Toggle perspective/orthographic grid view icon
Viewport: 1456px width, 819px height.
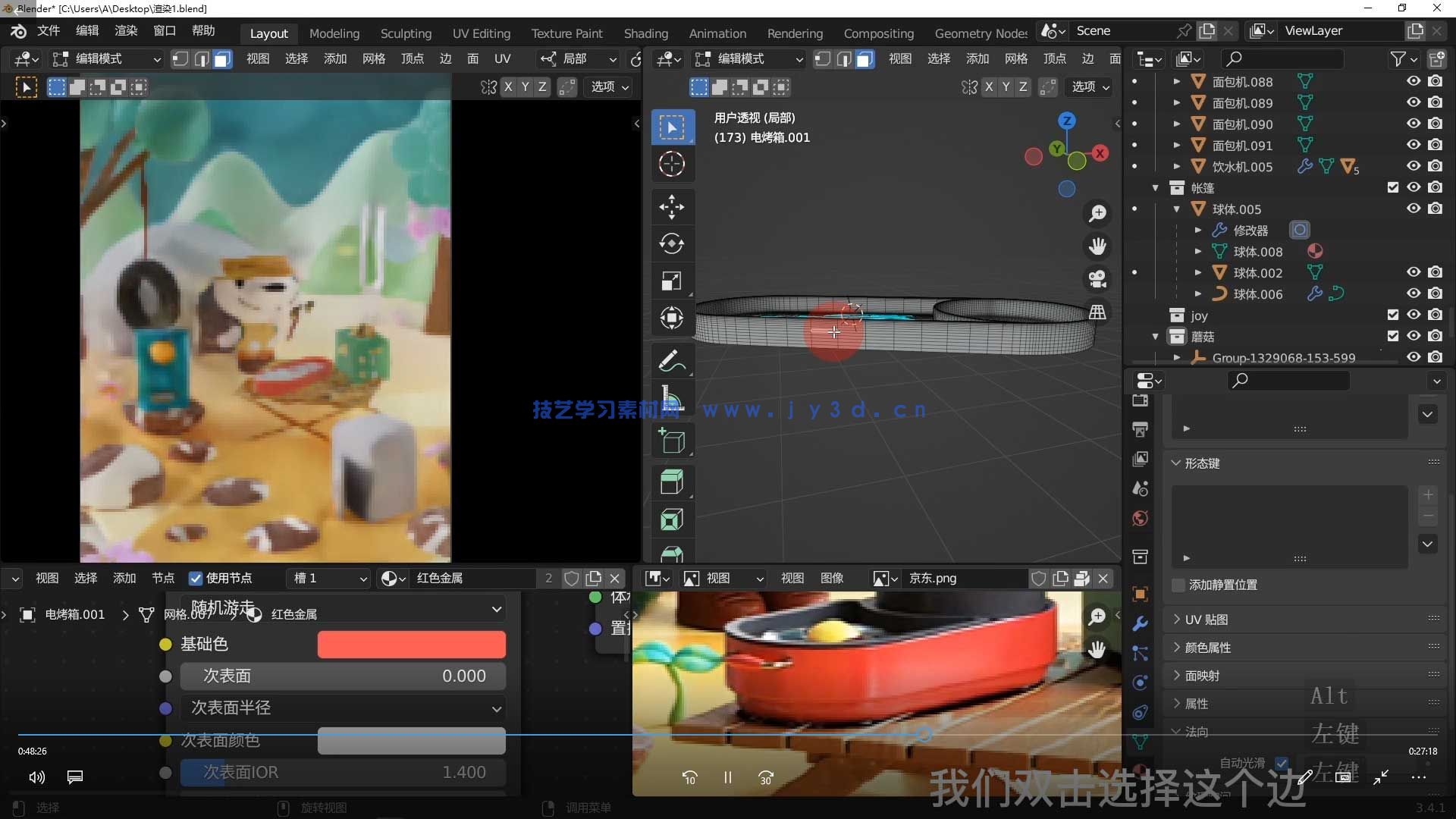pyautogui.click(x=1097, y=312)
